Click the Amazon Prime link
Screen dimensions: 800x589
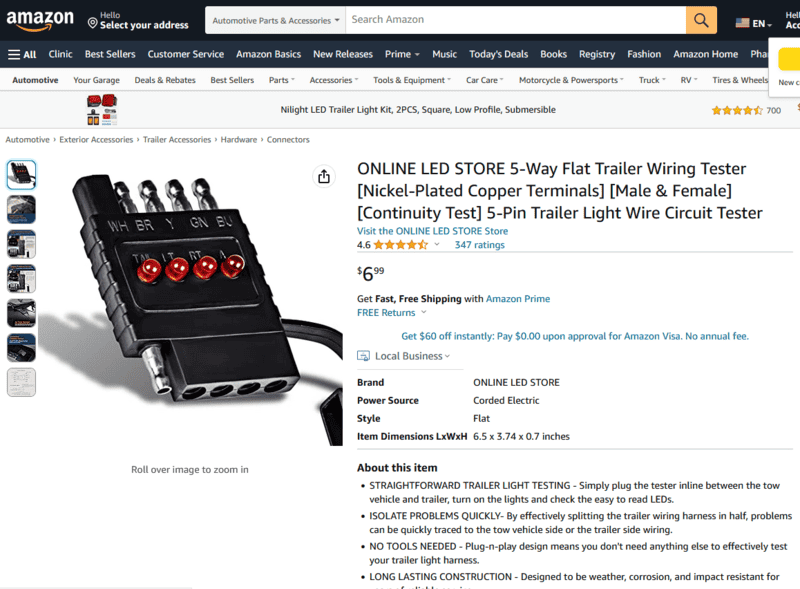[x=518, y=299]
